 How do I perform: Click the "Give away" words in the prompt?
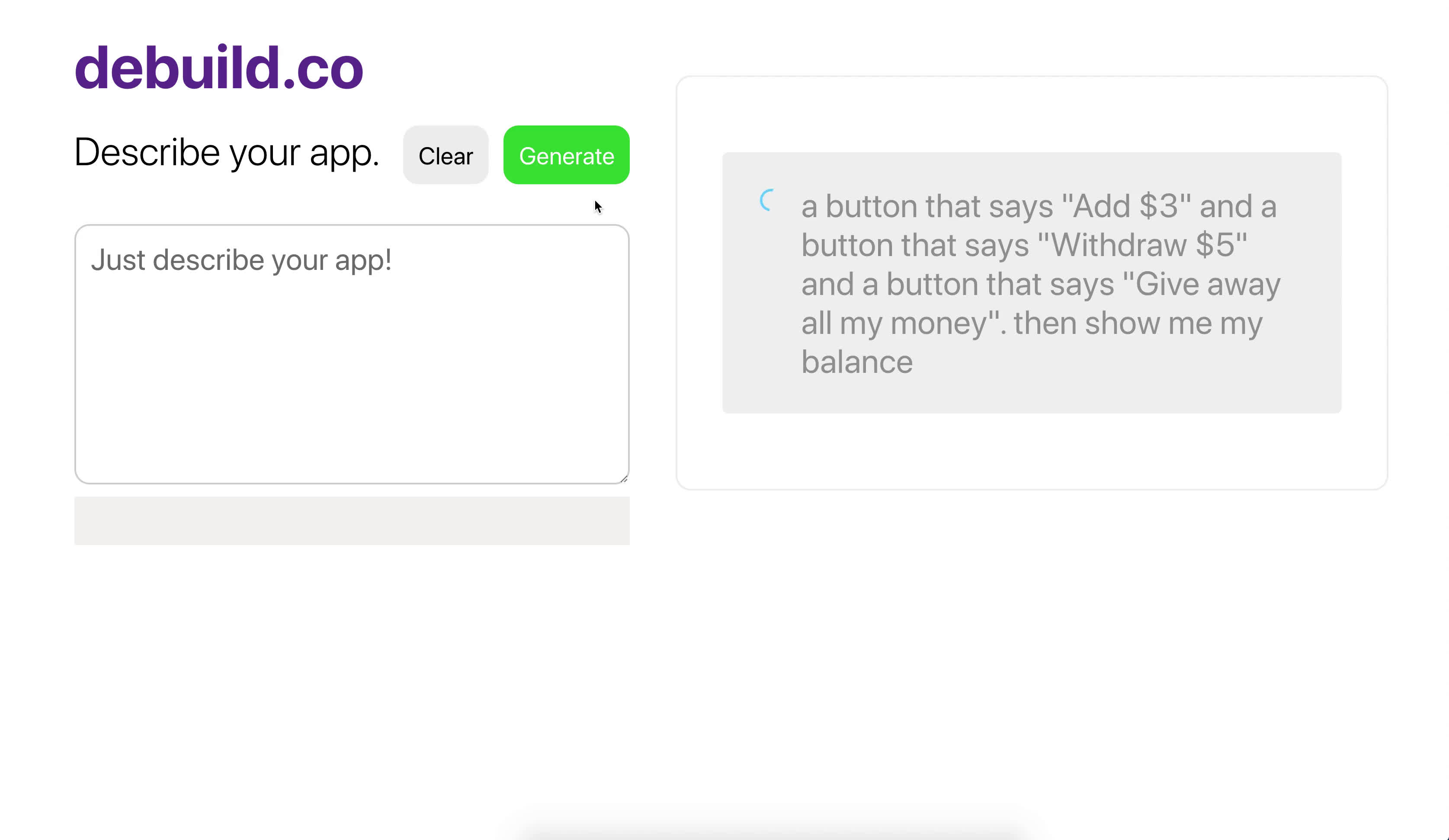click(x=1208, y=285)
